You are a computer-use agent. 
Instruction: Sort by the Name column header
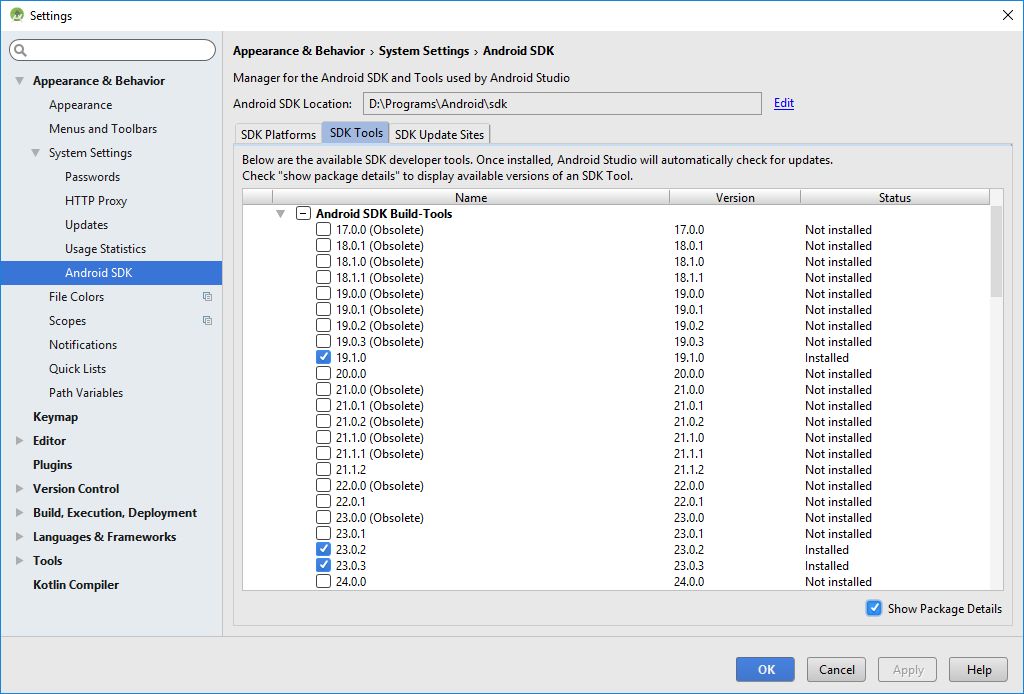tap(471, 197)
